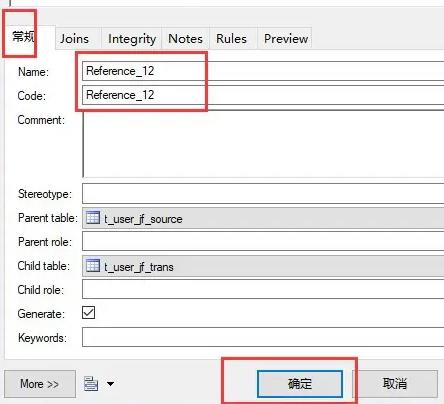This screenshot has width=444, height=404.
Task: Show the Preview tab
Action: 286,38
